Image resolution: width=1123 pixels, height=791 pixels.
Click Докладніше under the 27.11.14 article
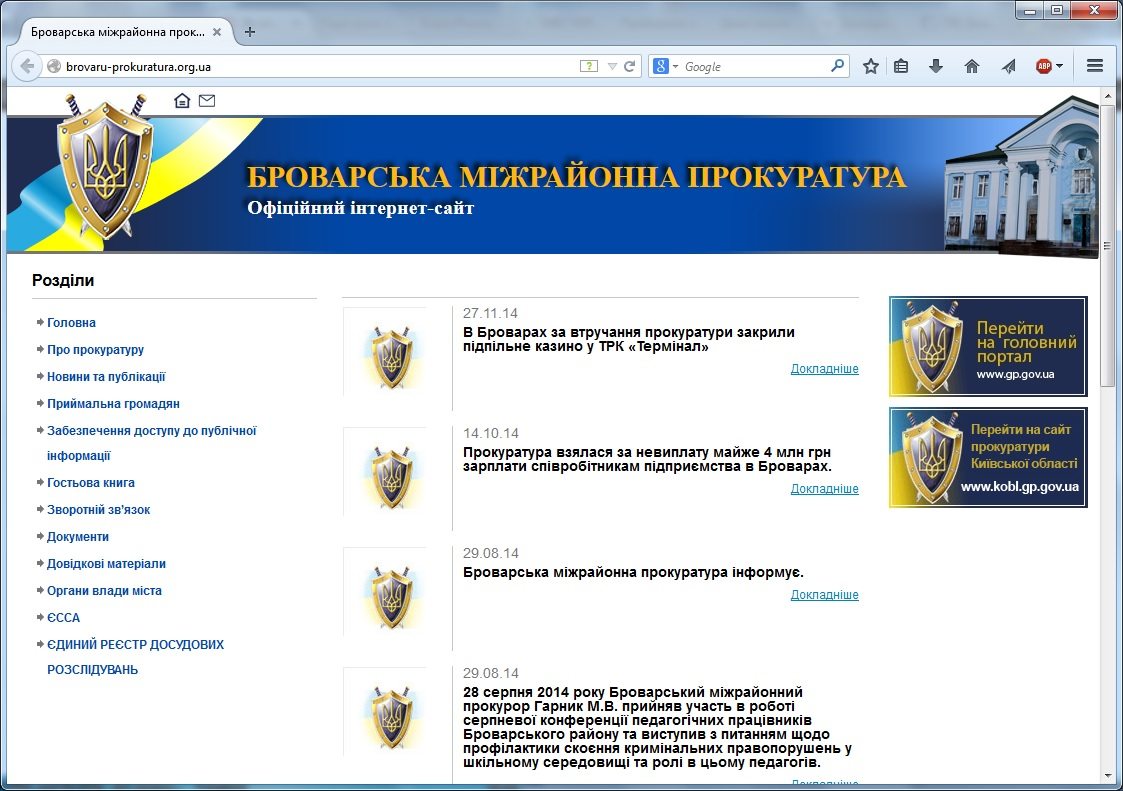824,369
